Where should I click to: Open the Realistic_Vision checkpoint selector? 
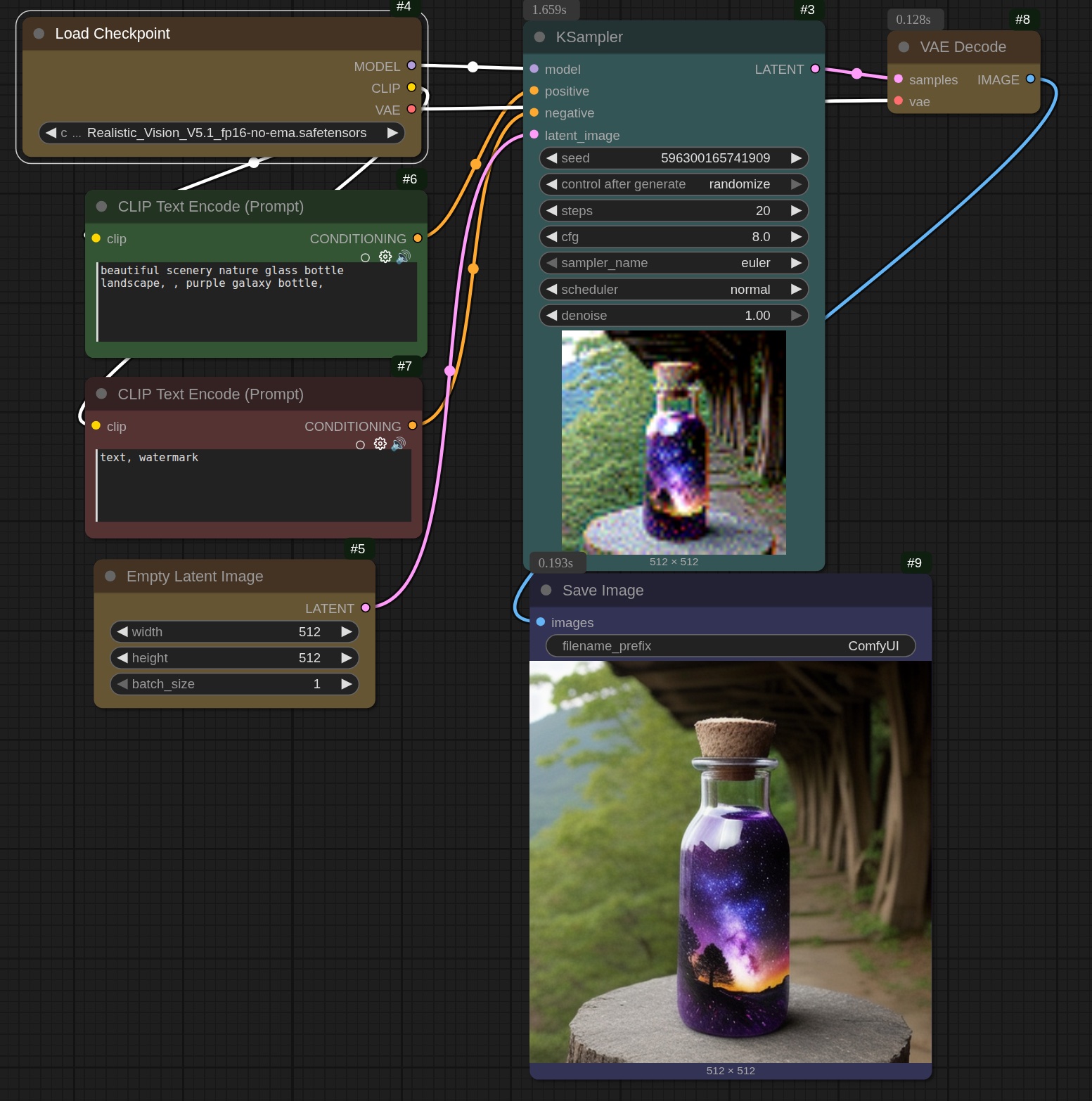[221, 133]
